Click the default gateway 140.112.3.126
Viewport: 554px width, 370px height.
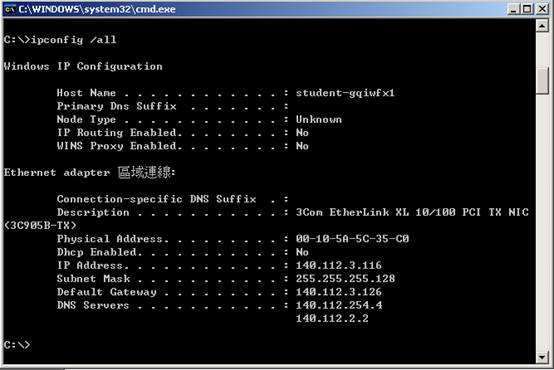(339, 292)
